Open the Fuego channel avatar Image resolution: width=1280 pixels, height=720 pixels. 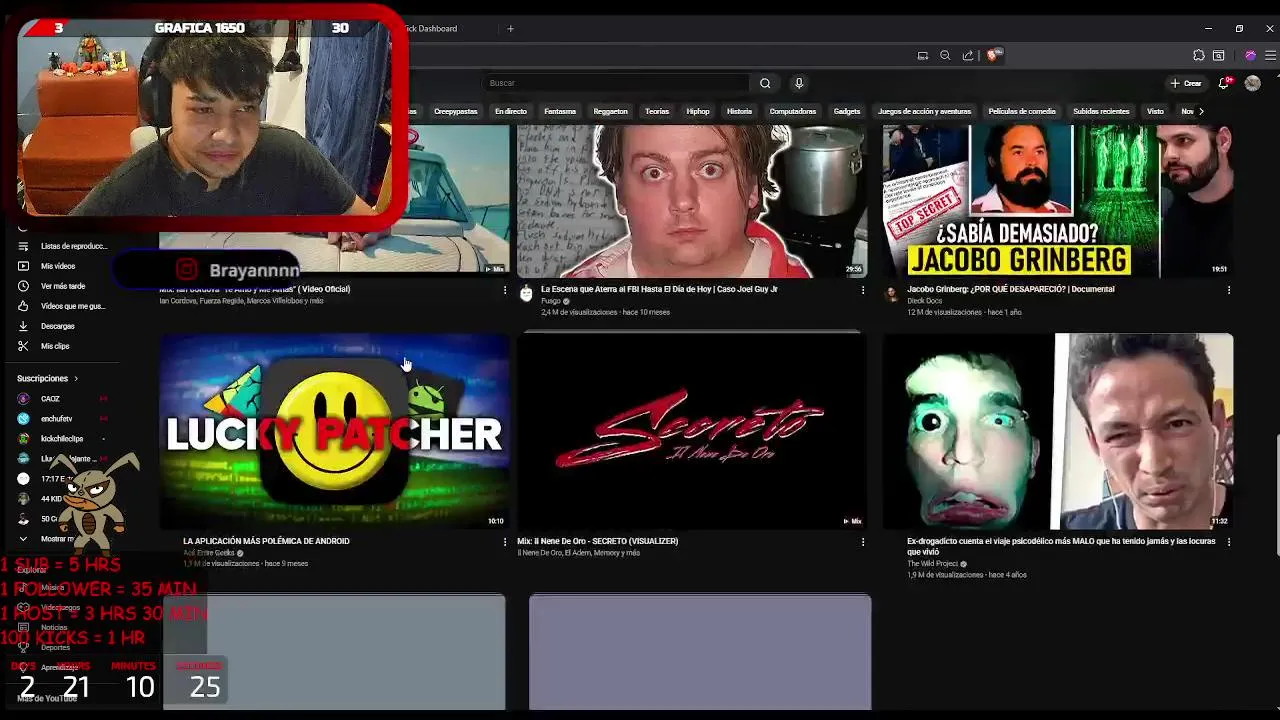click(526, 294)
